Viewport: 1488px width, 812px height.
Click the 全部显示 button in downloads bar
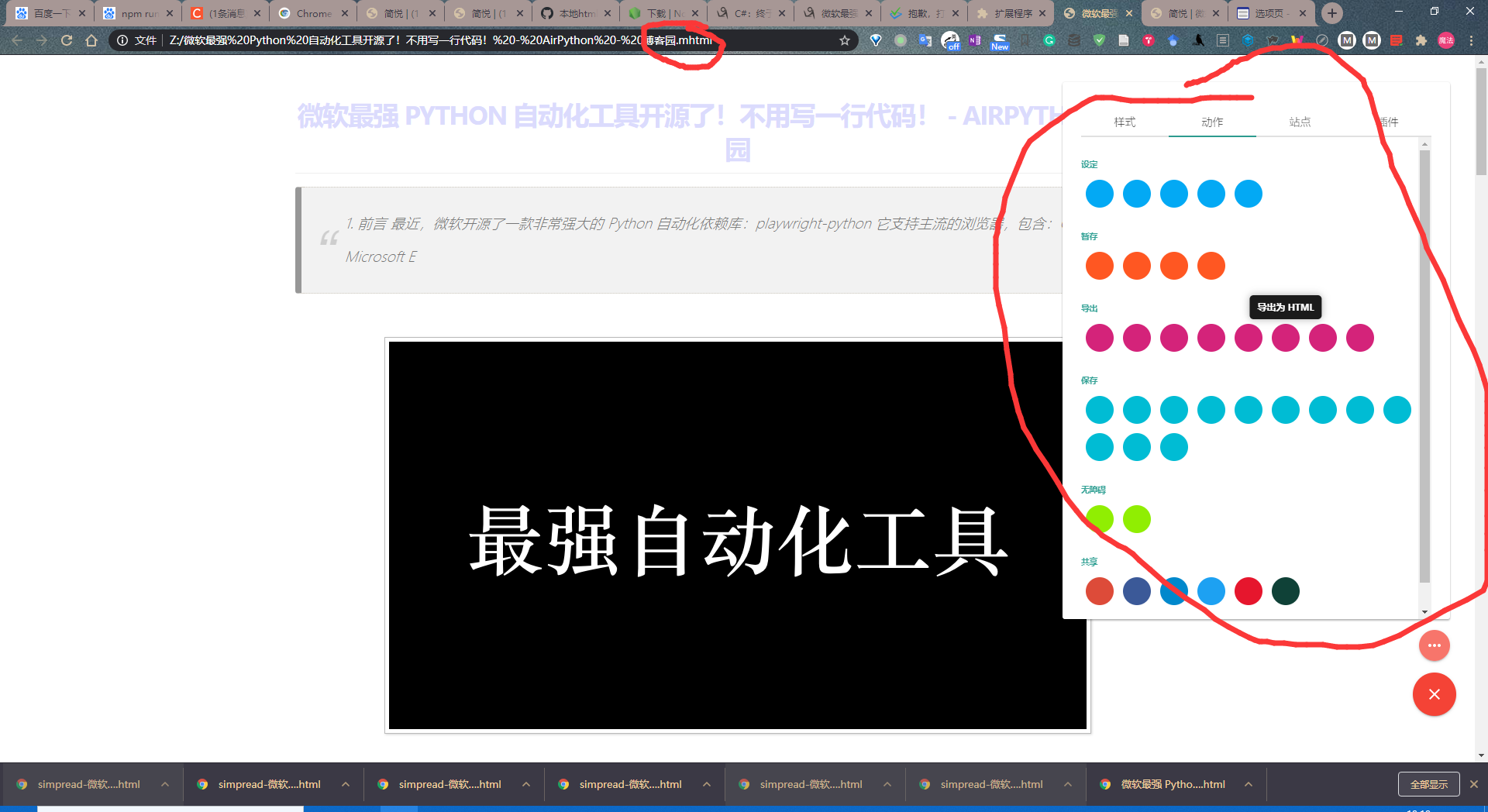pos(1428,784)
